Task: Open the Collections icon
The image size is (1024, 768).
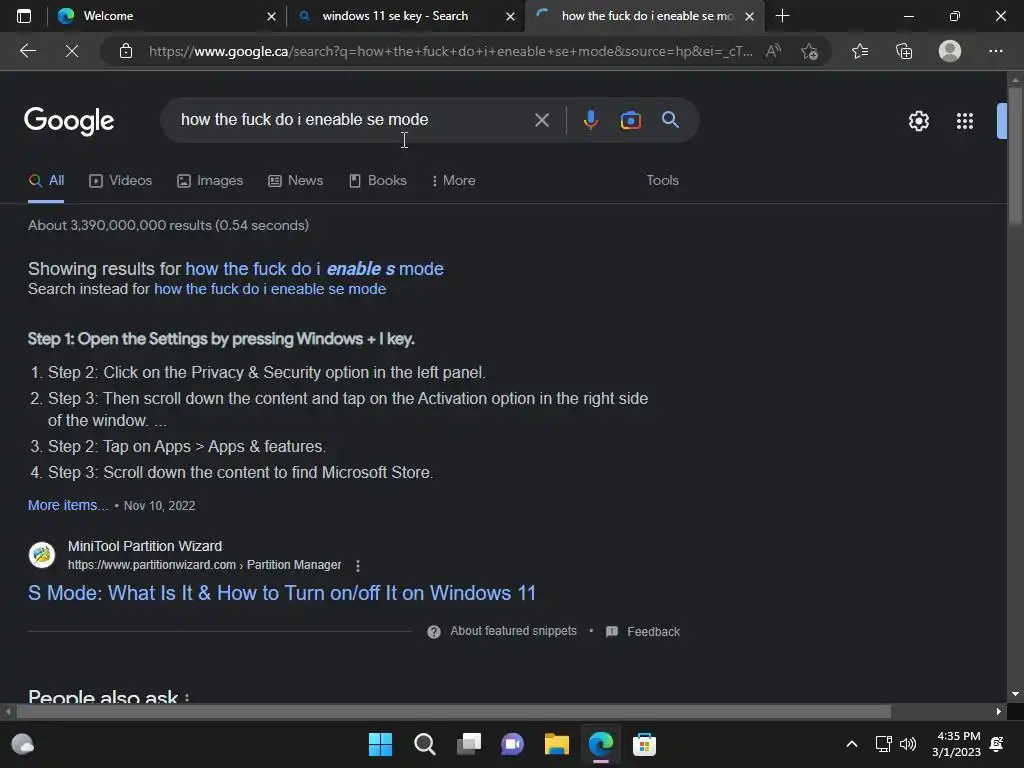Action: pos(904,51)
